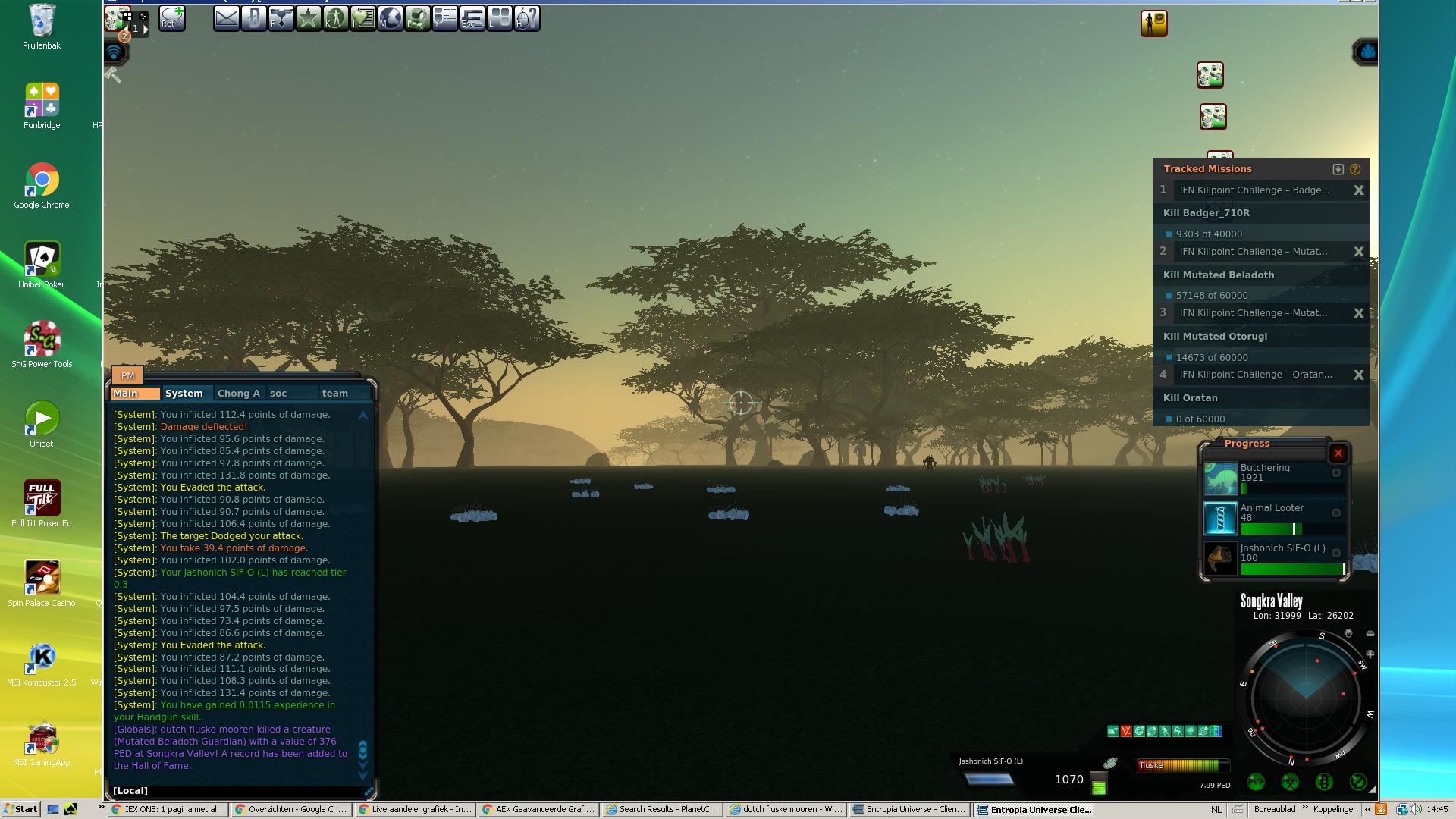
Task: Open the mouse help icon
Action: tap(526, 18)
